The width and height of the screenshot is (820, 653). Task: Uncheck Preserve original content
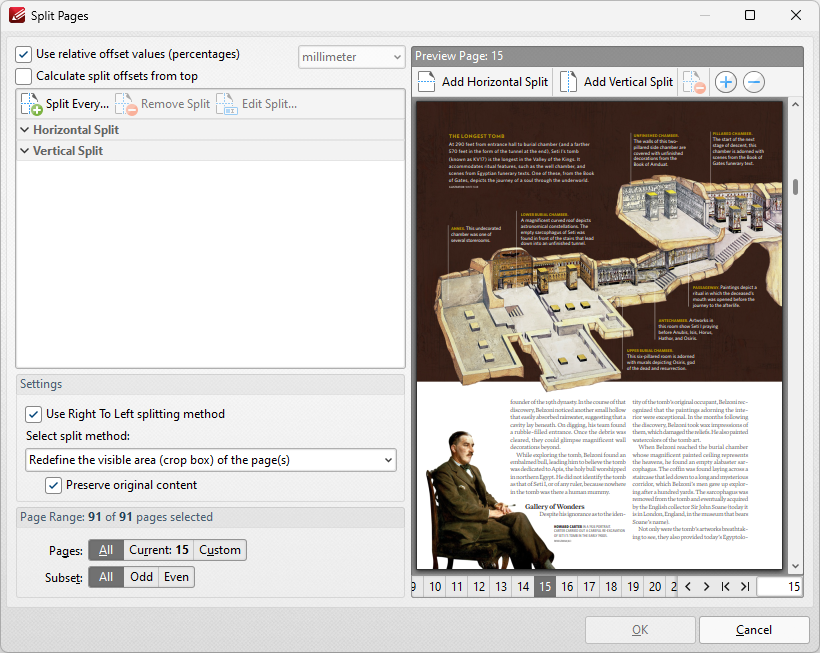click(53, 486)
